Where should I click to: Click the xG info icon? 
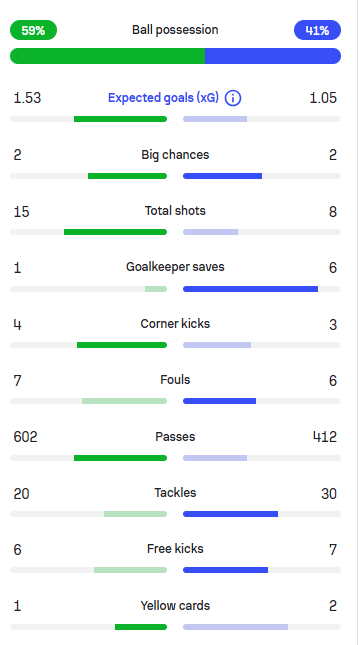(x=233, y=98)
